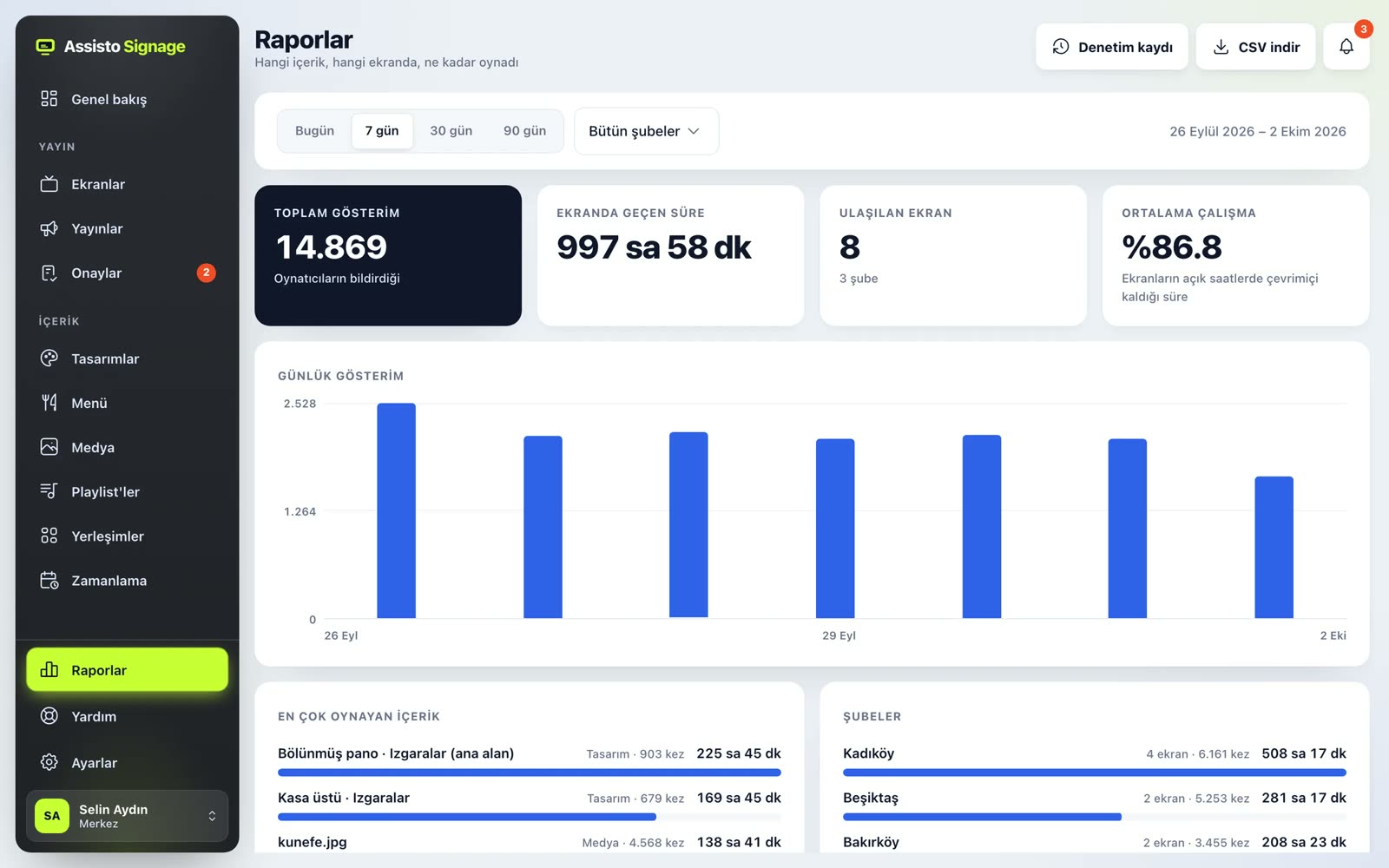The height and width of the screenshot is (868, 1389).
Task: Click the Tasarımlar palette icon
Action: point(49,358)
